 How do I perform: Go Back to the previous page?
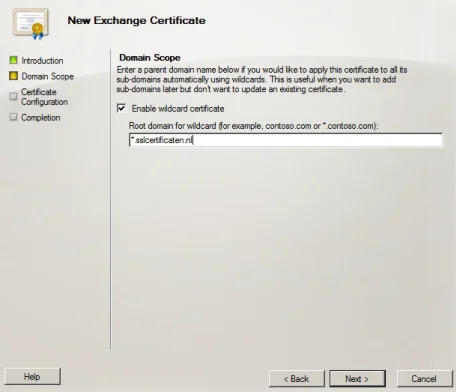point(297,379)
